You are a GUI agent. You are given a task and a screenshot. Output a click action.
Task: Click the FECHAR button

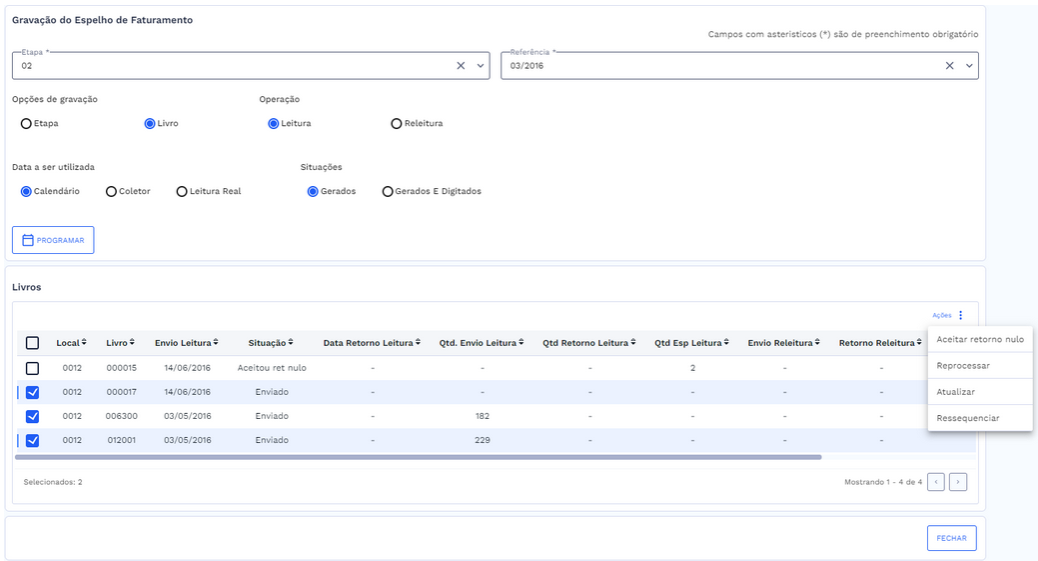pos(951,538)
